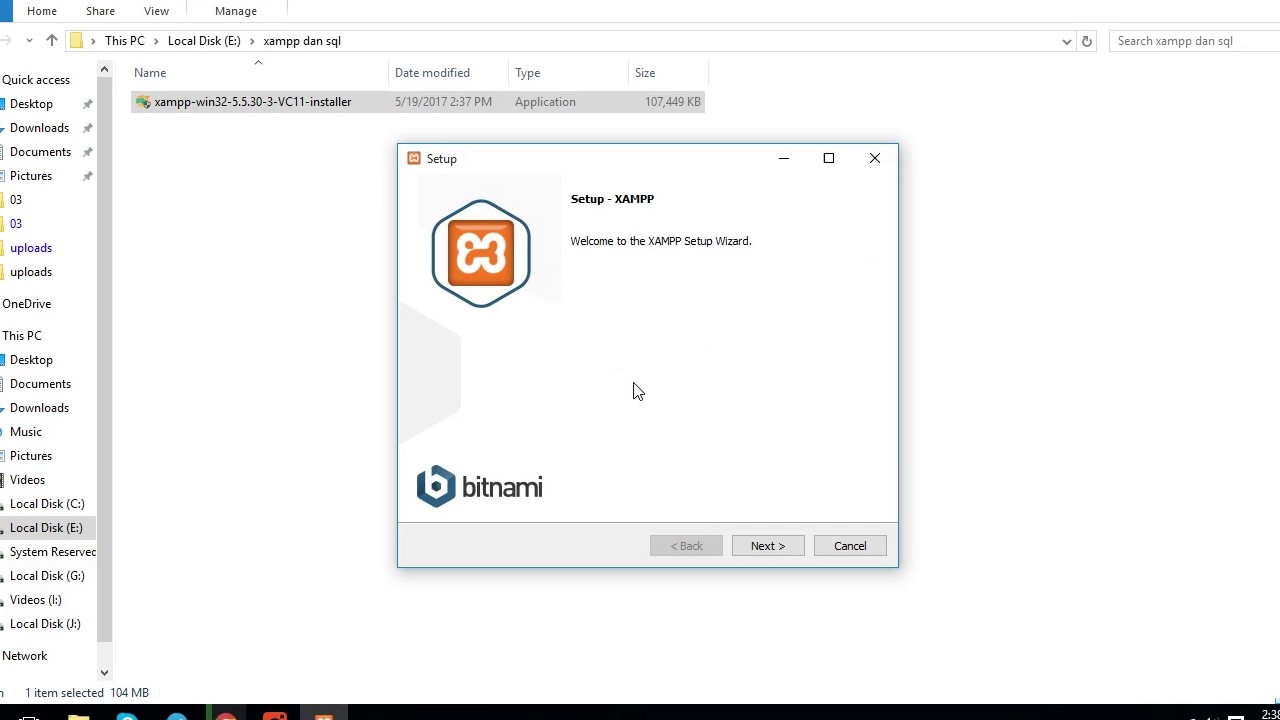Open Videos under This PC
The width and height of the screenshot is (1280, 720).
pos(27,480)
